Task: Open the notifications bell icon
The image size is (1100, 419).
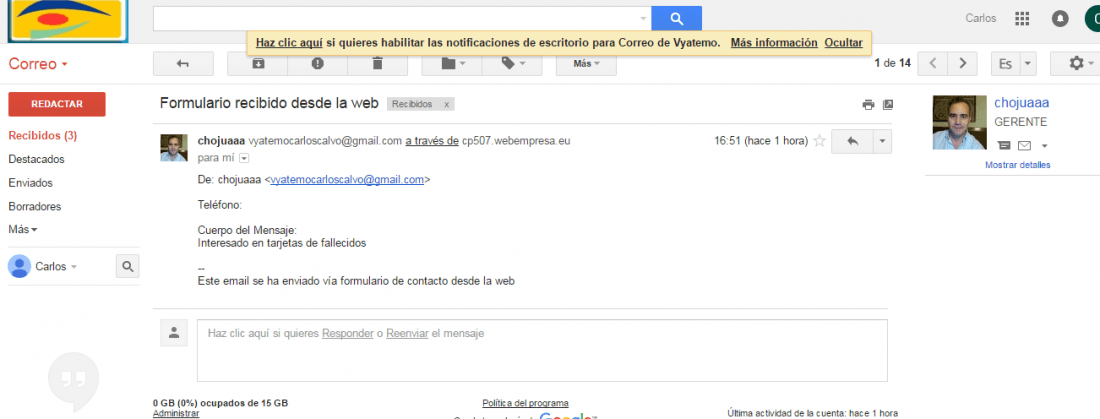Action: pyautogui.click(x=1060, y=18)
